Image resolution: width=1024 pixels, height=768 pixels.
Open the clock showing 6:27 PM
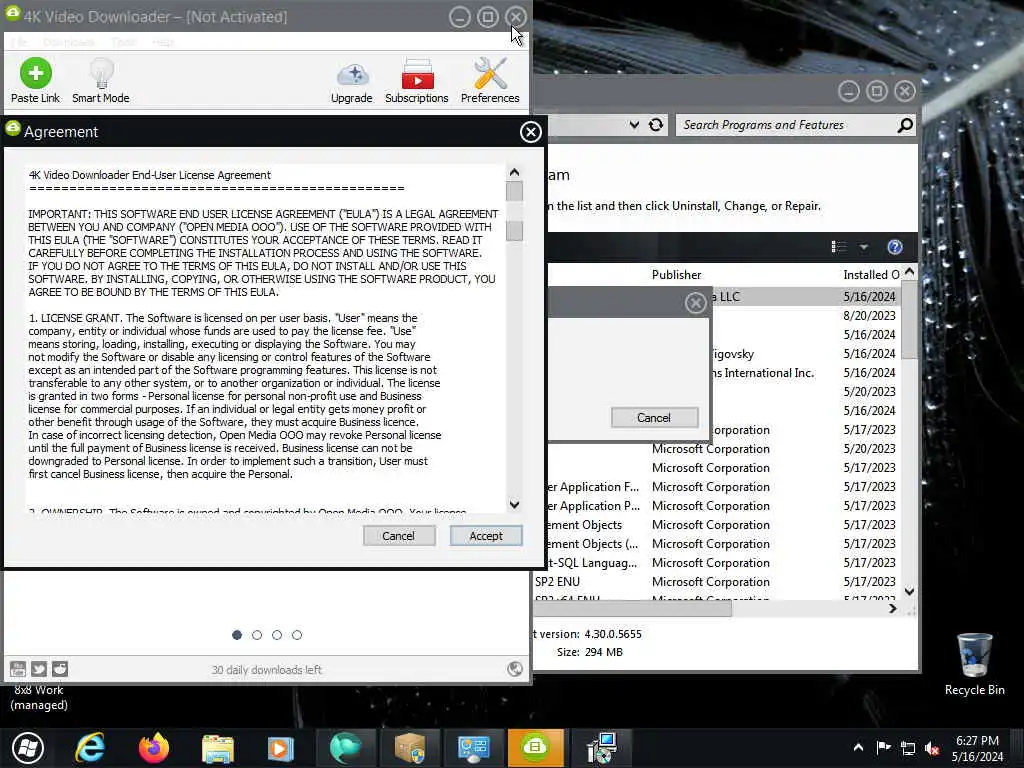(x=978, y=748)
